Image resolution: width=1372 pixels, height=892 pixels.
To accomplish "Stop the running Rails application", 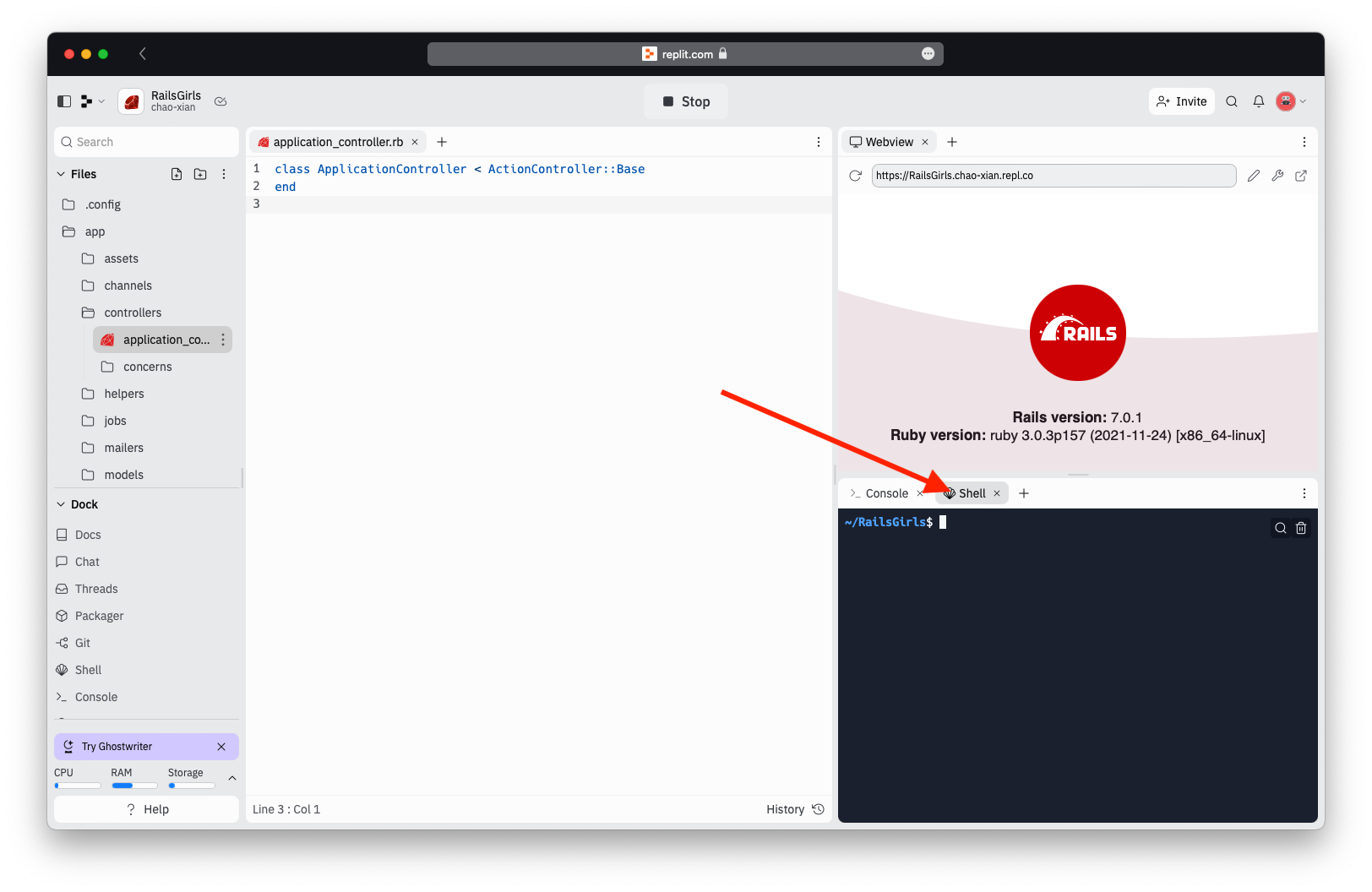I will pyautogui.click(x=685, y=101).
